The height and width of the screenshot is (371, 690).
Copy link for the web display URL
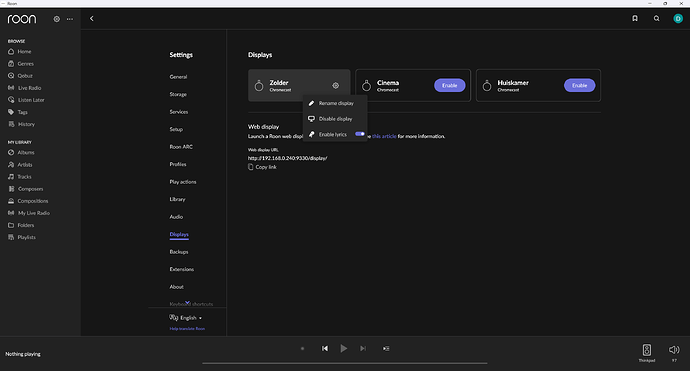(x=262, y=167)
